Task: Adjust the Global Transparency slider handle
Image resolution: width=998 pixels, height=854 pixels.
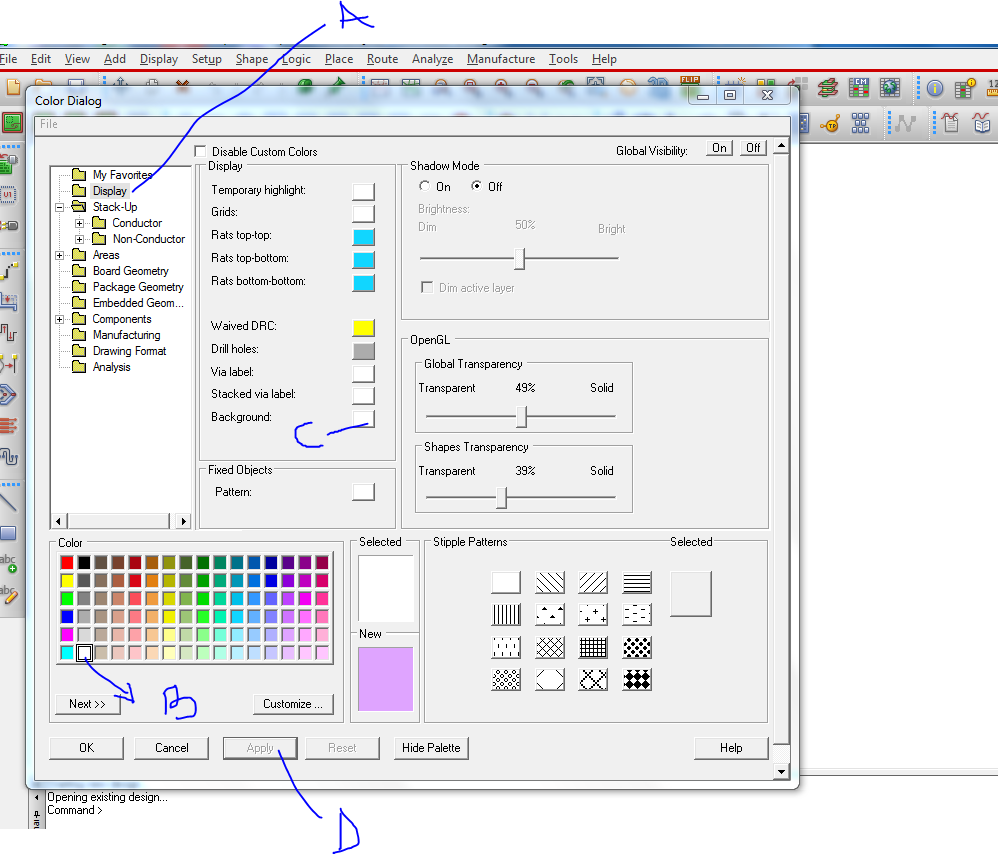Action: pos(522,416)
